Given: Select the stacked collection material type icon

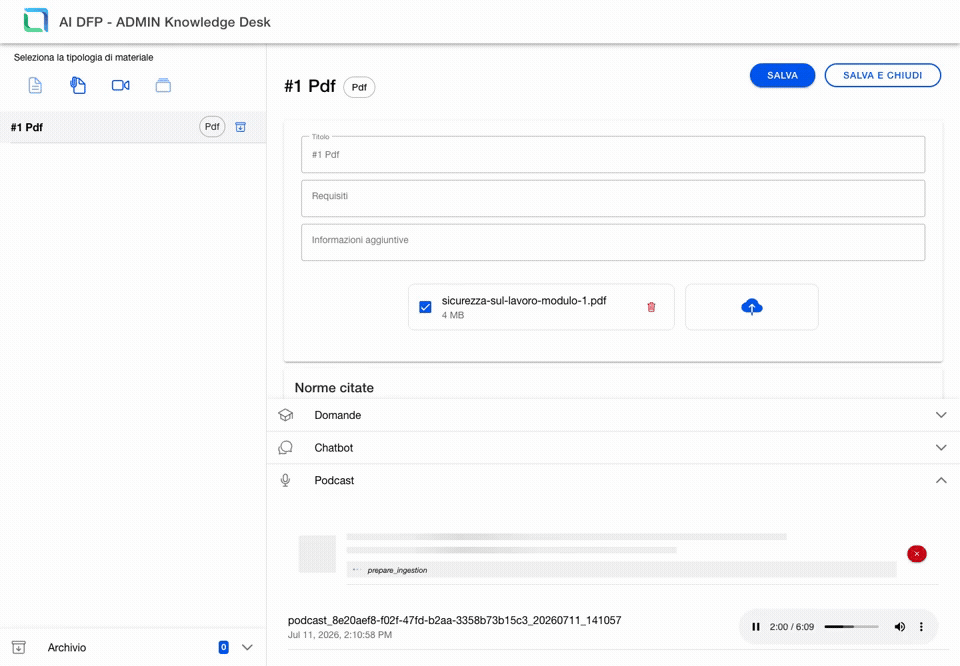Looking at the screenshot, I should pos(163,86).
